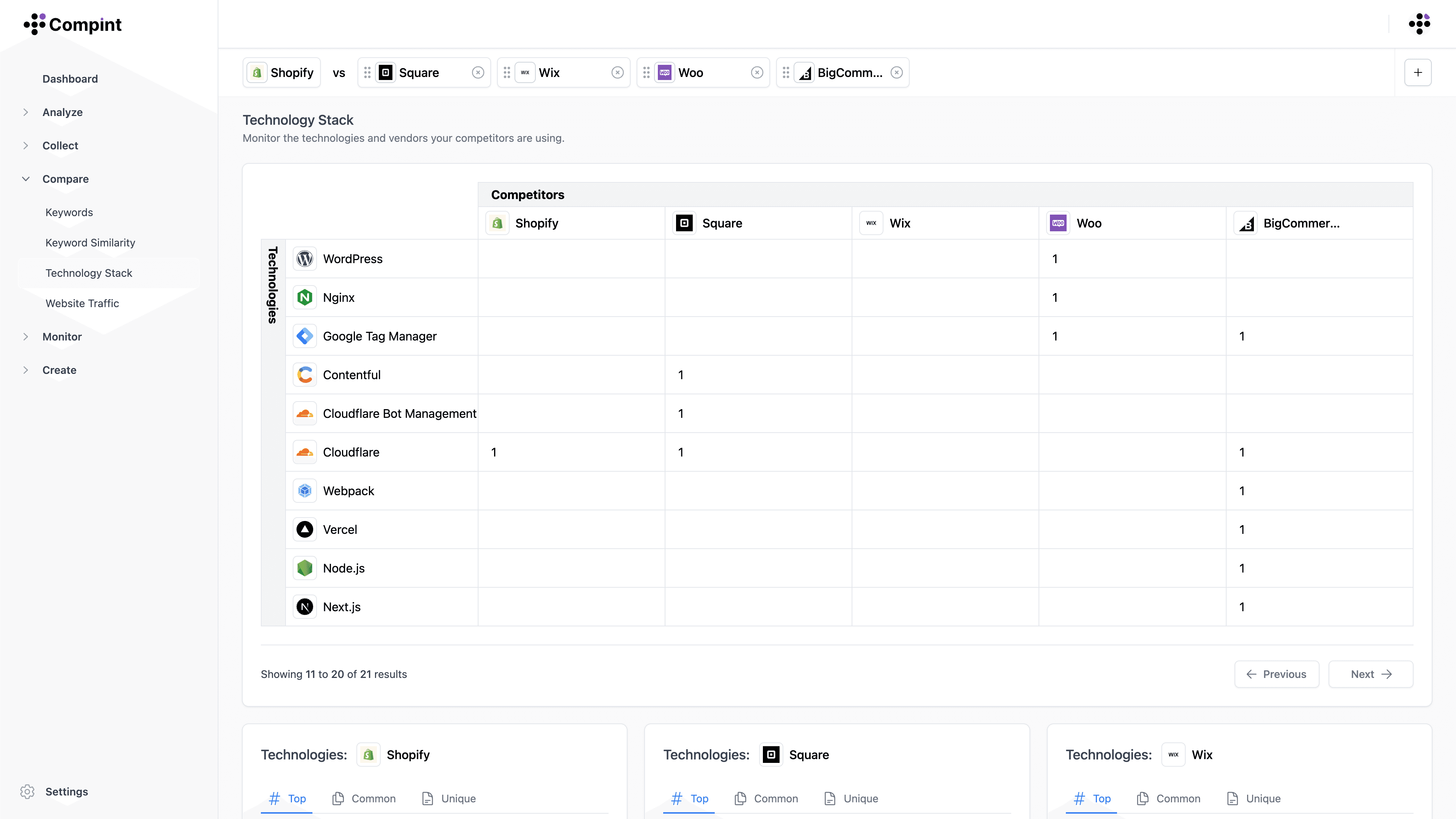The image size is (1456, 819).
Task: Expand the Create menu chevron
Action: click(x=25, y=370)
